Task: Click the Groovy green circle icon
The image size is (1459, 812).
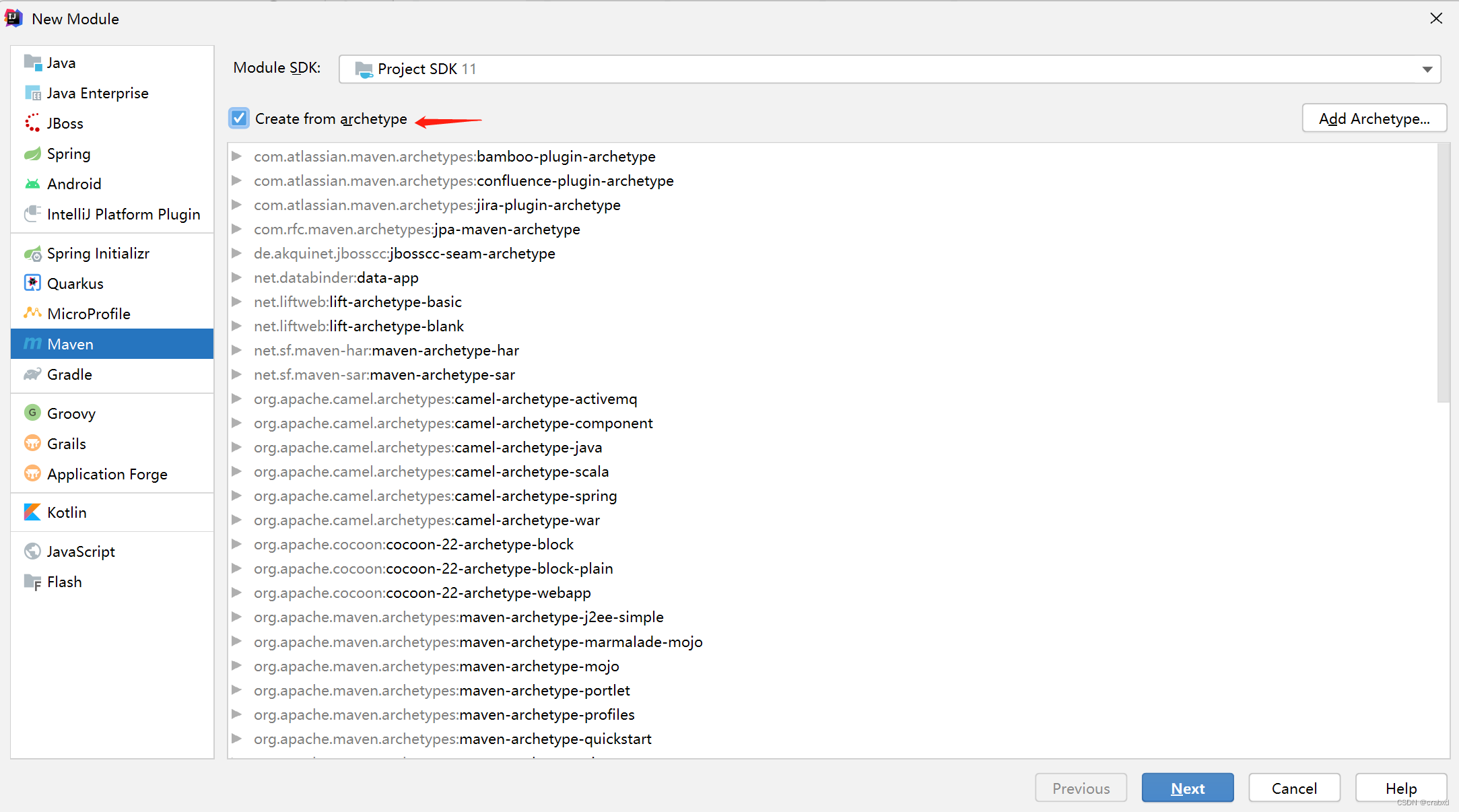Action: [32, 413]
